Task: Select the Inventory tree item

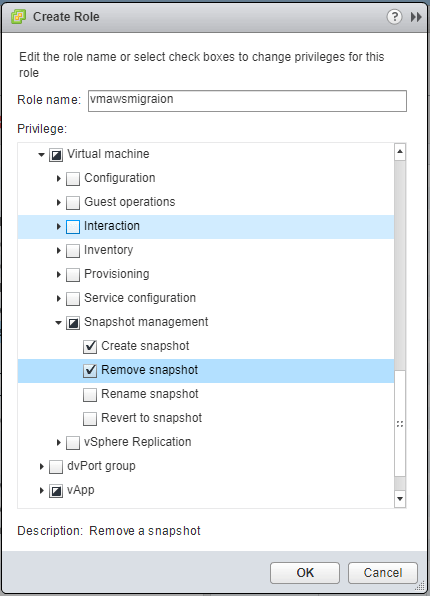Action: [108, 250]
